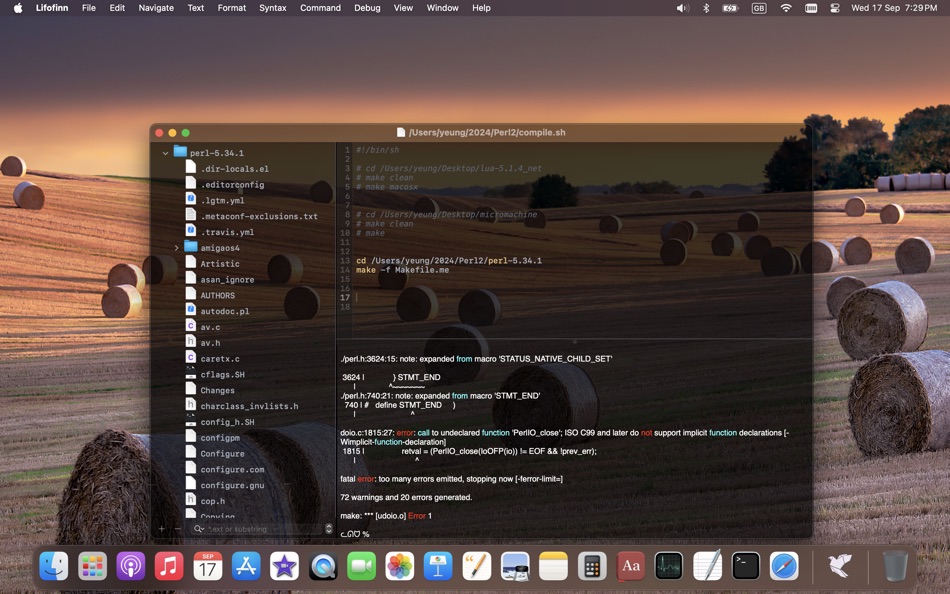Click the amigaos4 folder icon
The width and height of the screenshot is (950, 594).
(191, 247)
